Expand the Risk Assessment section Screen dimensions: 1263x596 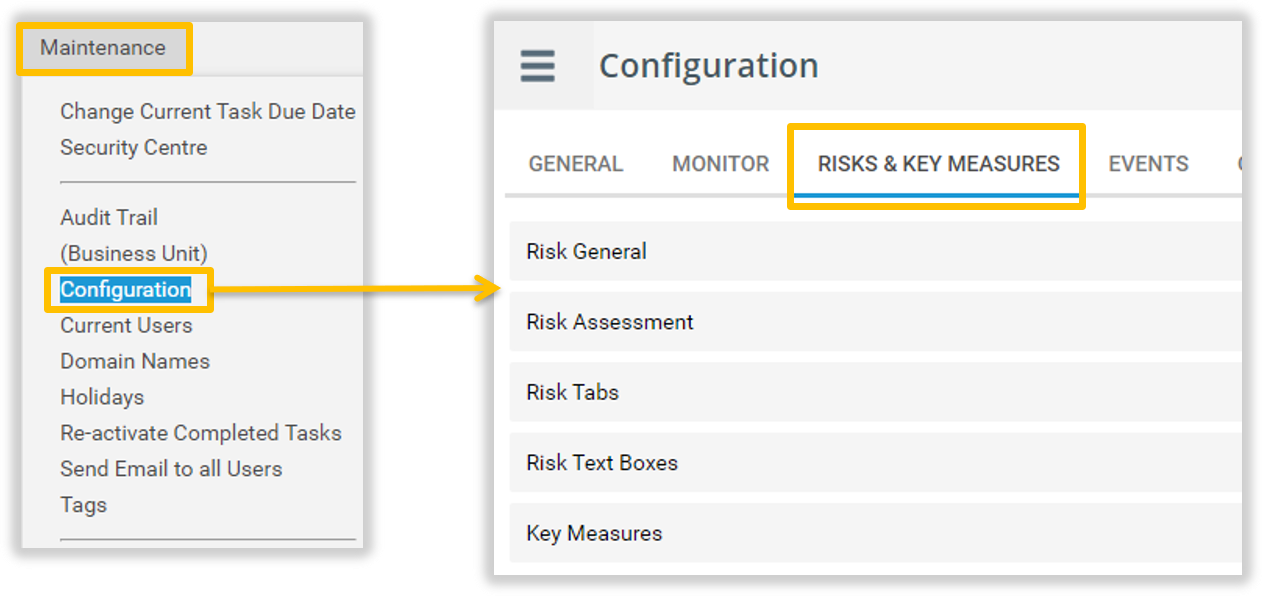[x=876, y=322]
